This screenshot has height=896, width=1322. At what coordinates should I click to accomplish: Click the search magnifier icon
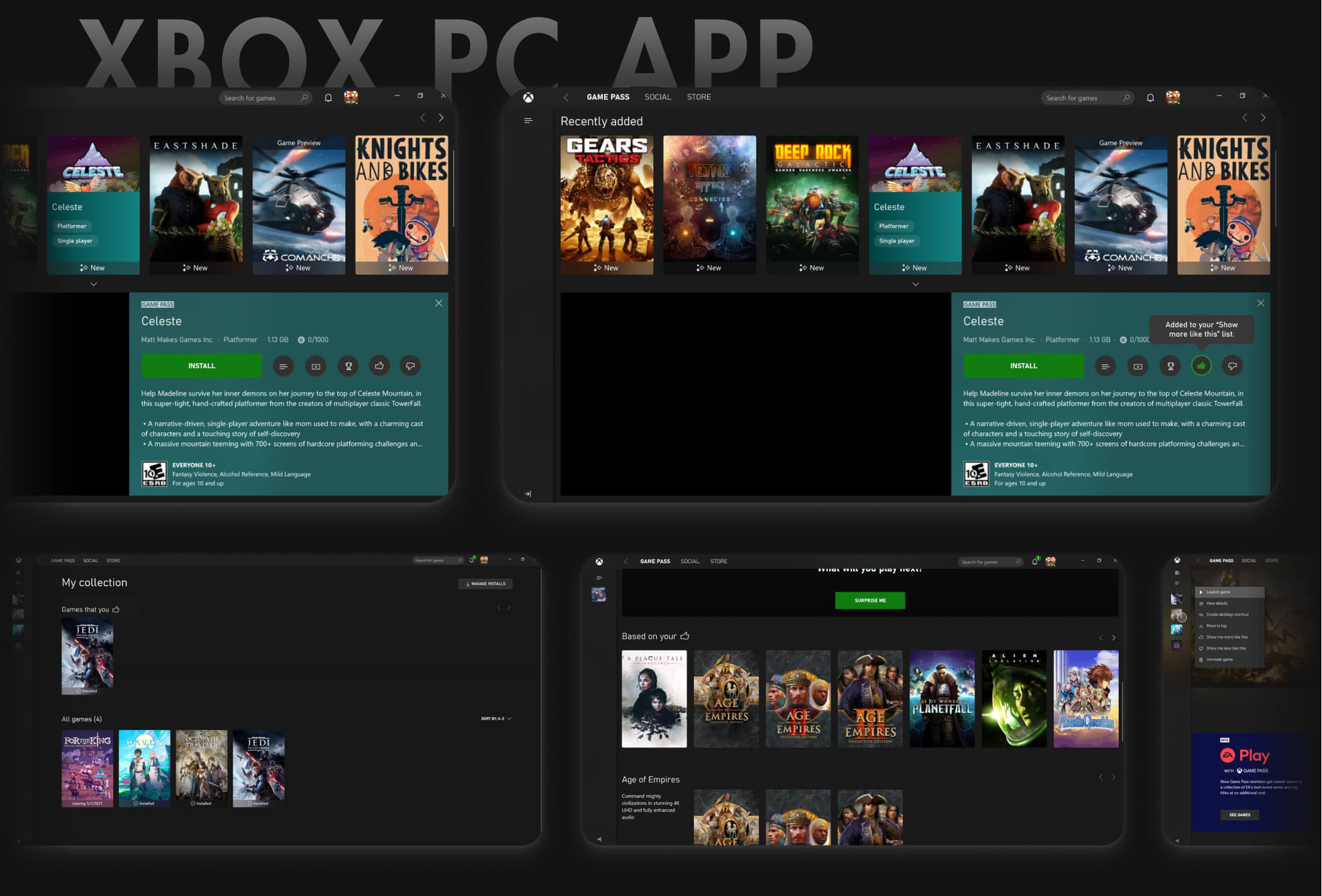tap(1126, 98)
